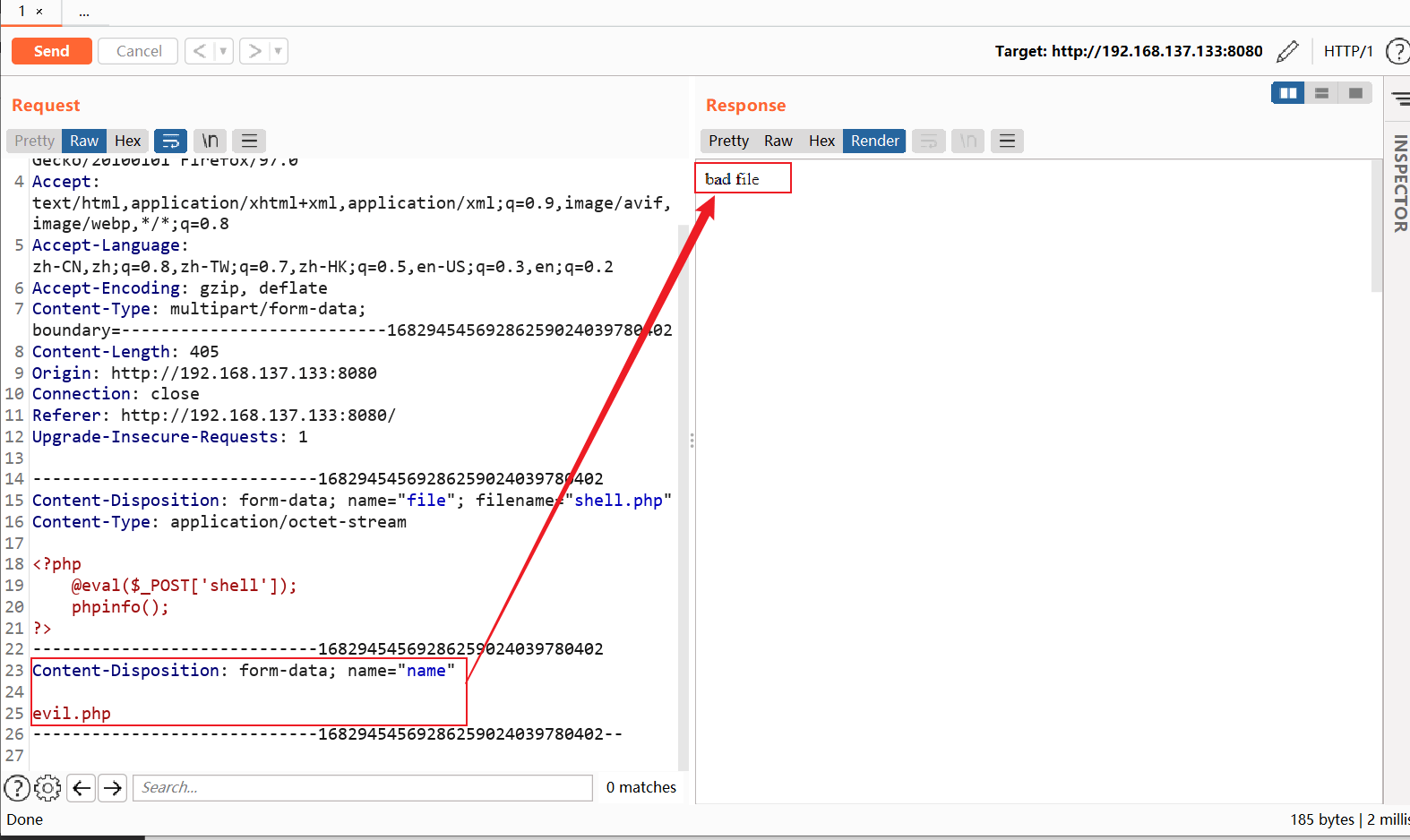Select the request Raw tab
This screenshot has height=840, width=1410.
point(84,141)
